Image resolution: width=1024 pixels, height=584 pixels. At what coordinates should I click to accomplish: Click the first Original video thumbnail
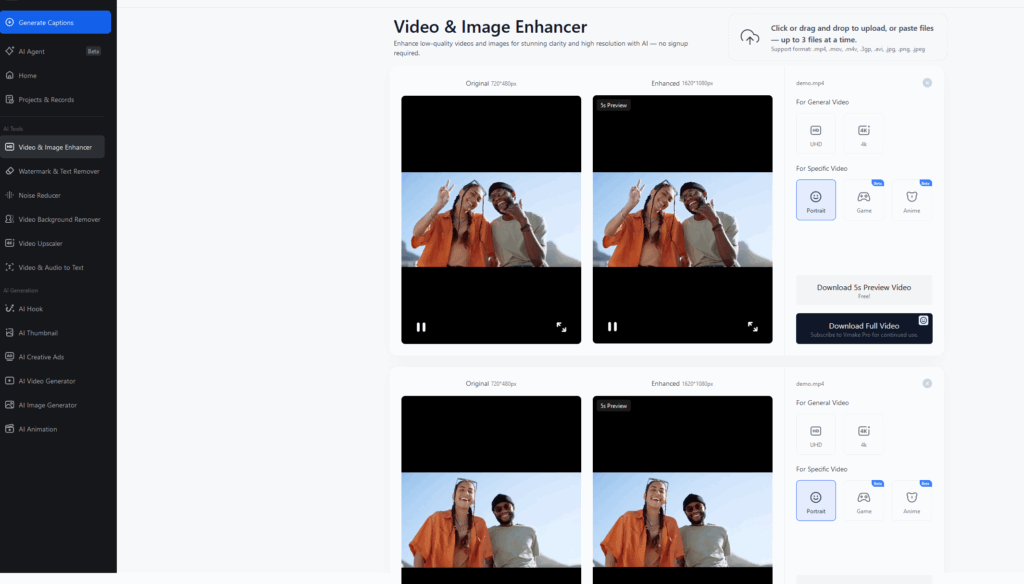(x=491, y=219)
